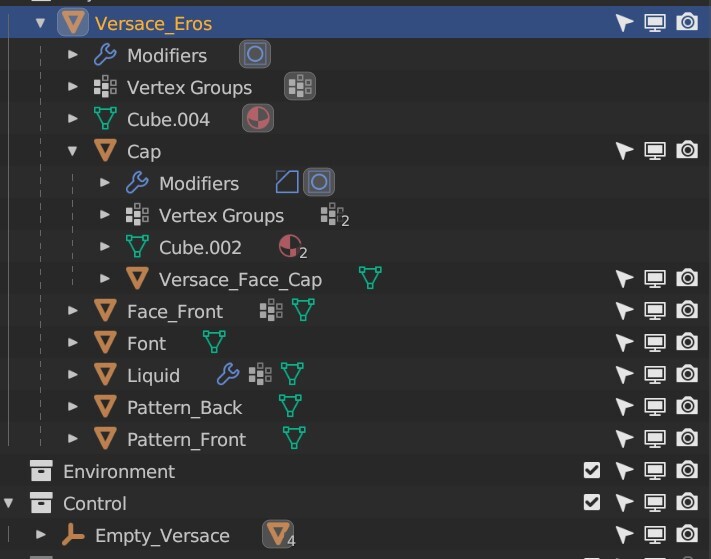Select the Environment collection
Screen dimensions: 711x559
tap(119, 471)
